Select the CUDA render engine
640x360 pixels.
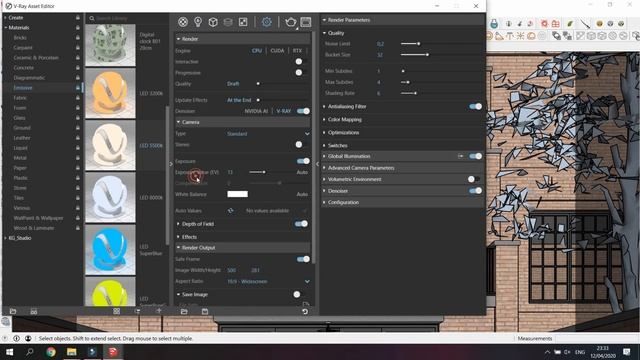pyautogui.click(x=278, y=51)
